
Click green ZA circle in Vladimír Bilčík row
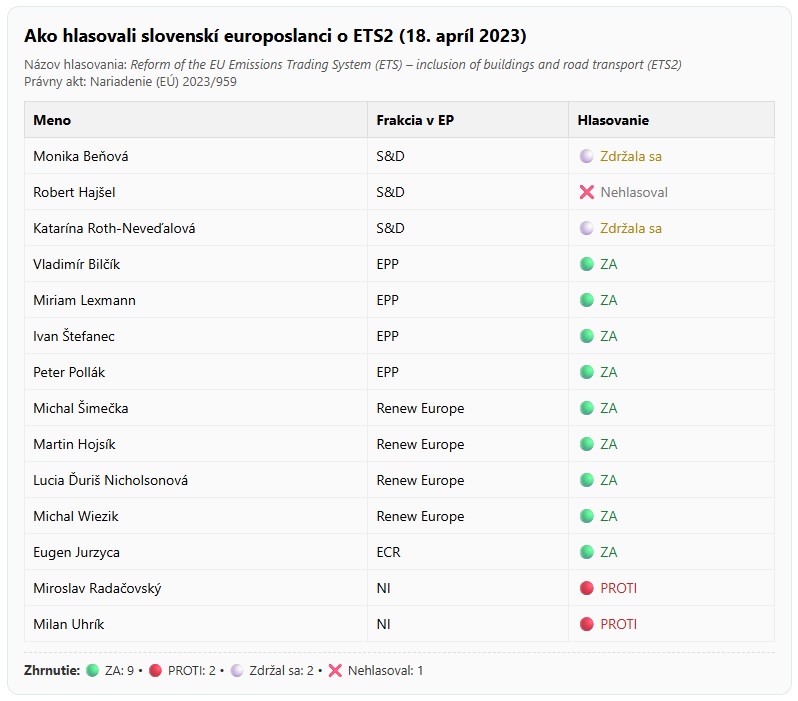click(587, 264)
